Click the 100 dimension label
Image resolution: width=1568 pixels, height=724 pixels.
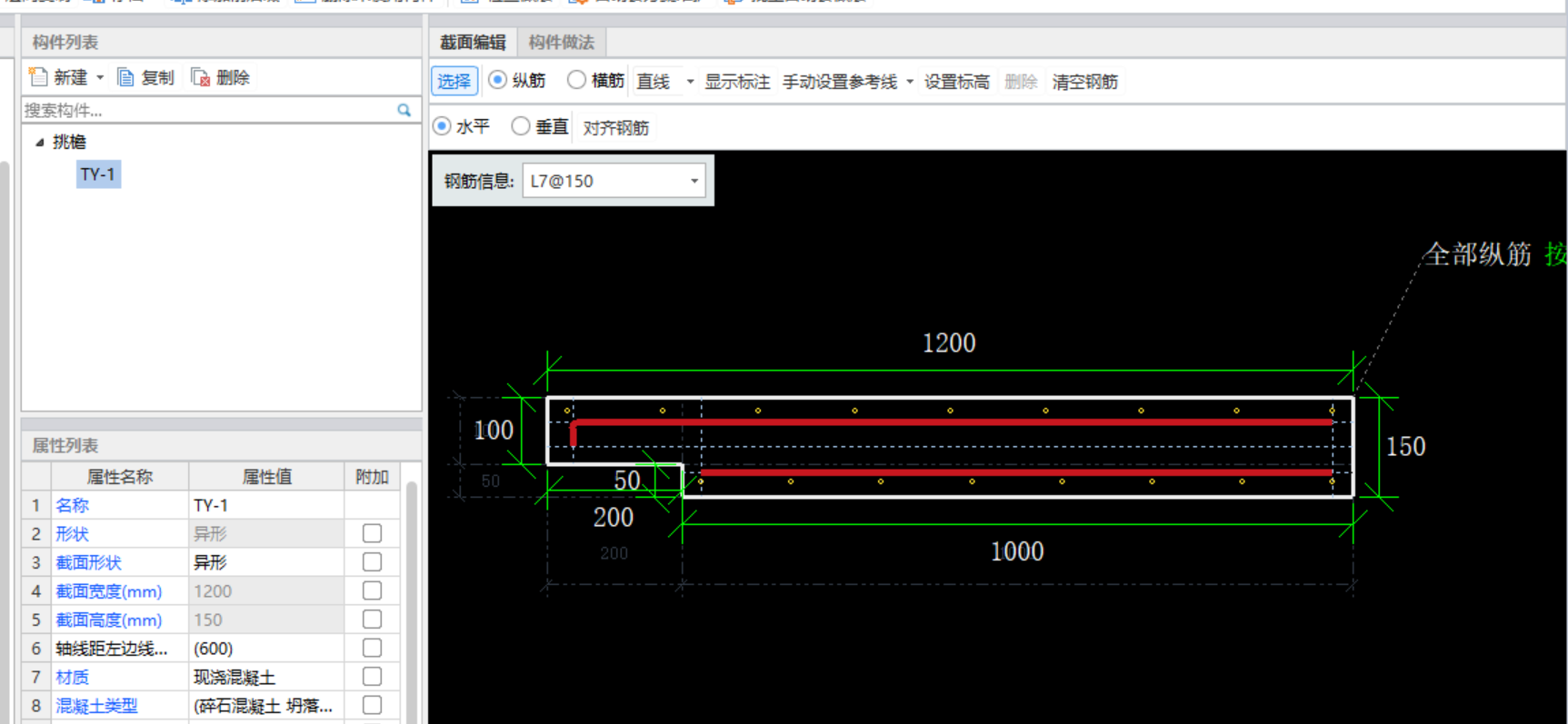(494, 430)
